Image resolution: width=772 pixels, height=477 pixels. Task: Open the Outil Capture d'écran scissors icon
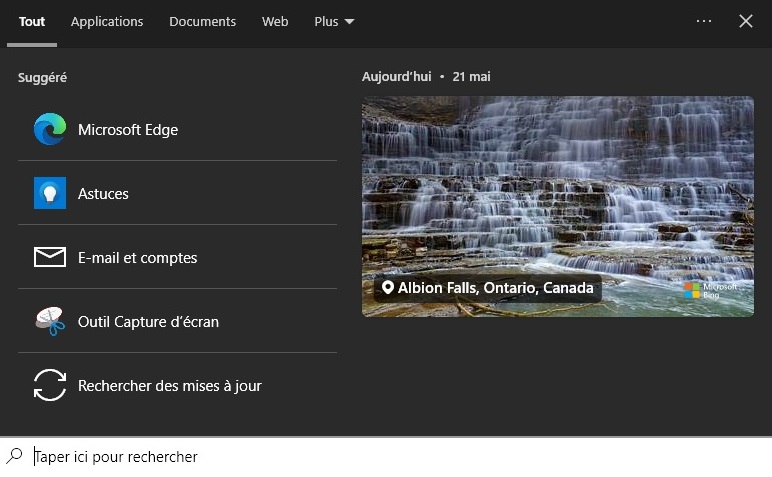tap(50, 321)
